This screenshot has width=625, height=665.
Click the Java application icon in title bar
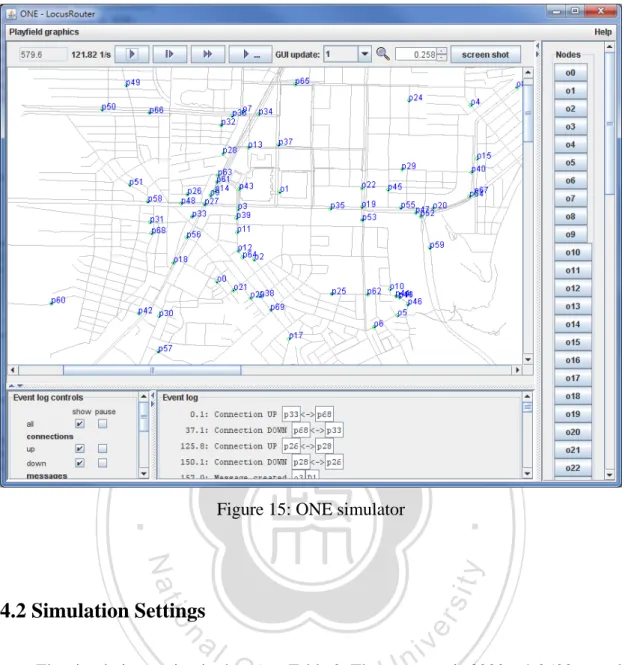11,14
